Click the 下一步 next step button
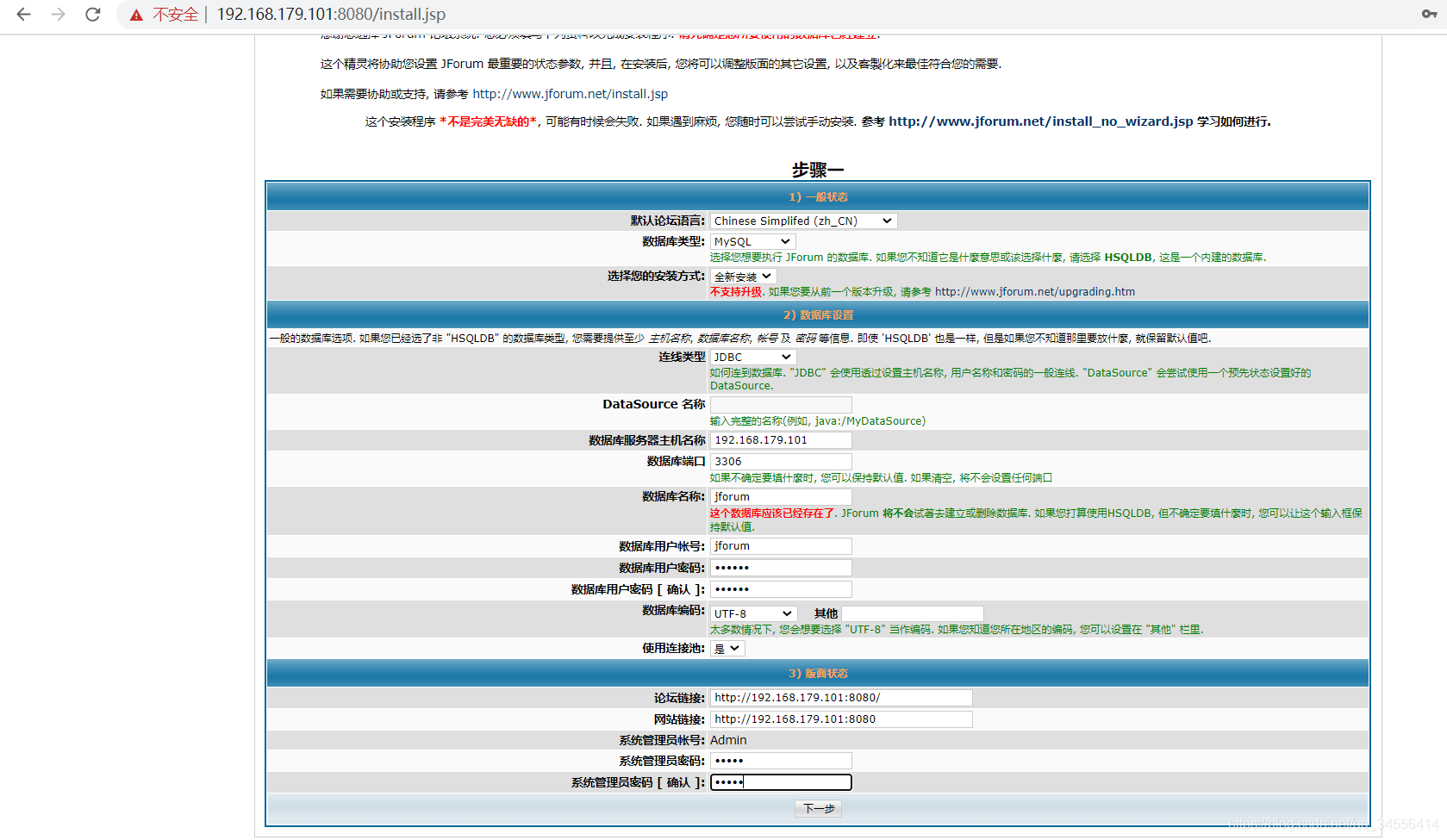1447x840 pixels. (x=818, y=808)
